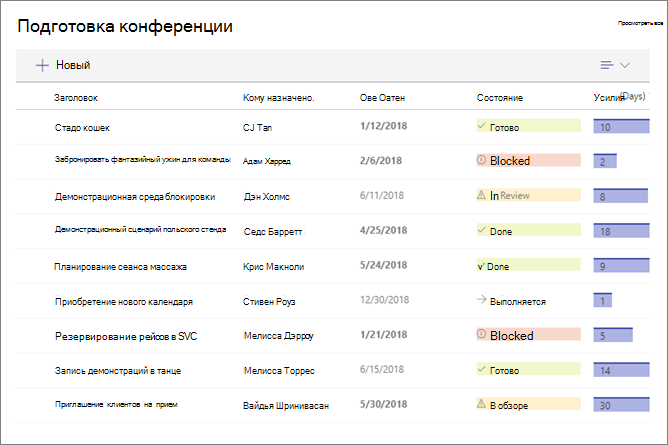
Task: Click effort bar showing 30 days
Action: coord(622,405)
